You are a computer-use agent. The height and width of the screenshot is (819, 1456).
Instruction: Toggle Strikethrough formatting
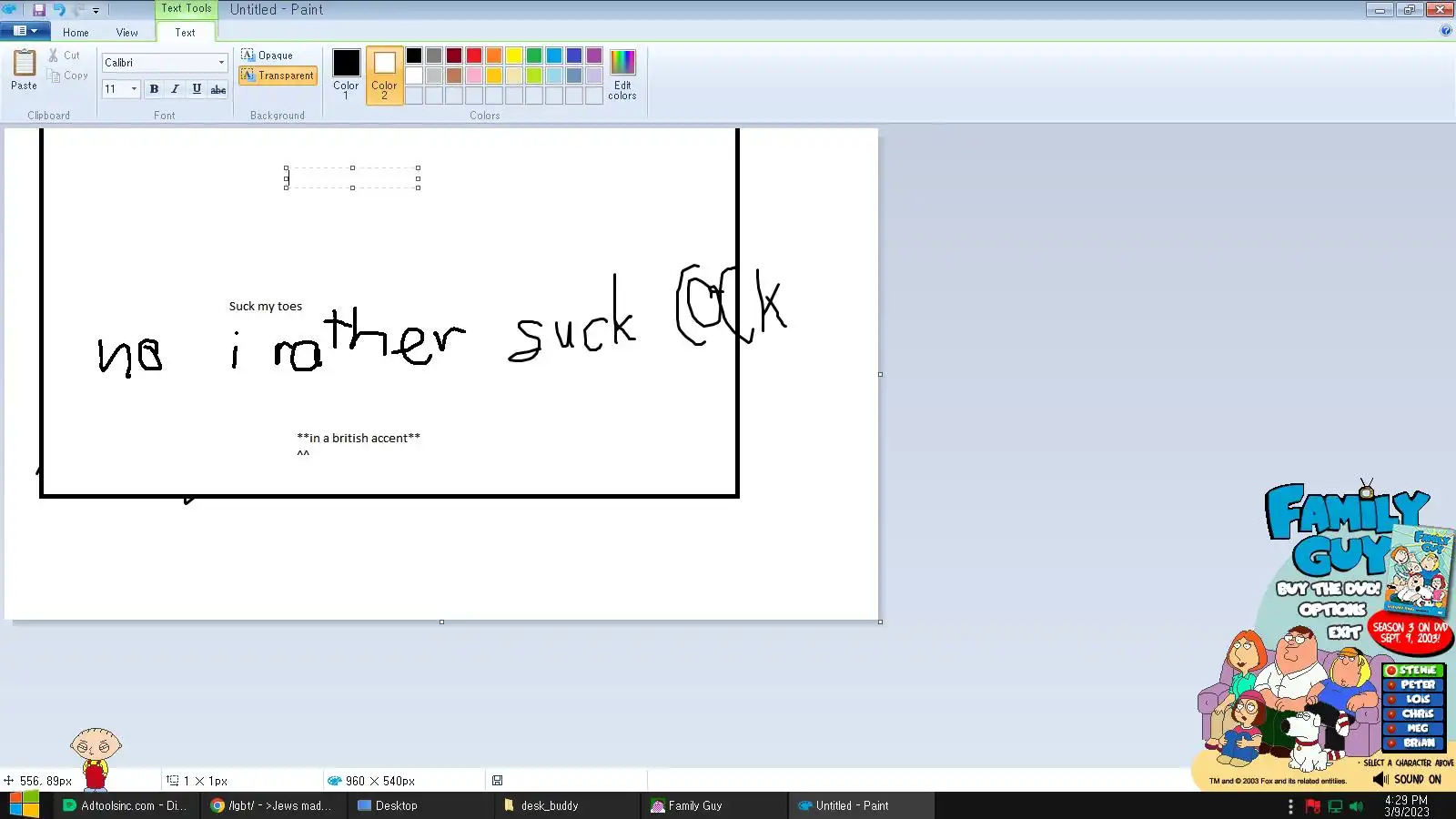click(x=218, y=89)
